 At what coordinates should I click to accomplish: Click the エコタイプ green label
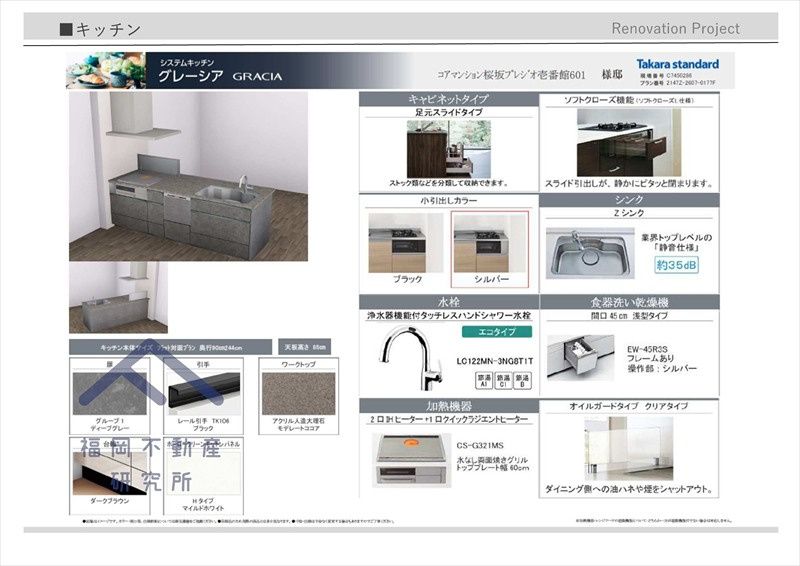(x=496, y=332)
